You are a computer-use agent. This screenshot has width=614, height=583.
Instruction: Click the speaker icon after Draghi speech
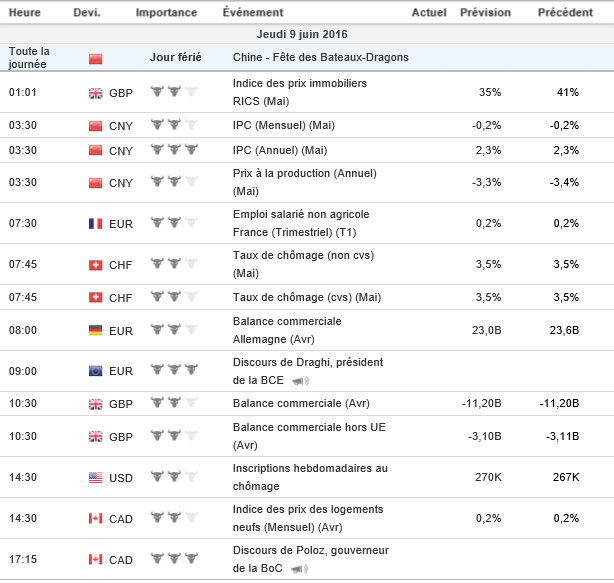tap(299, 381)
